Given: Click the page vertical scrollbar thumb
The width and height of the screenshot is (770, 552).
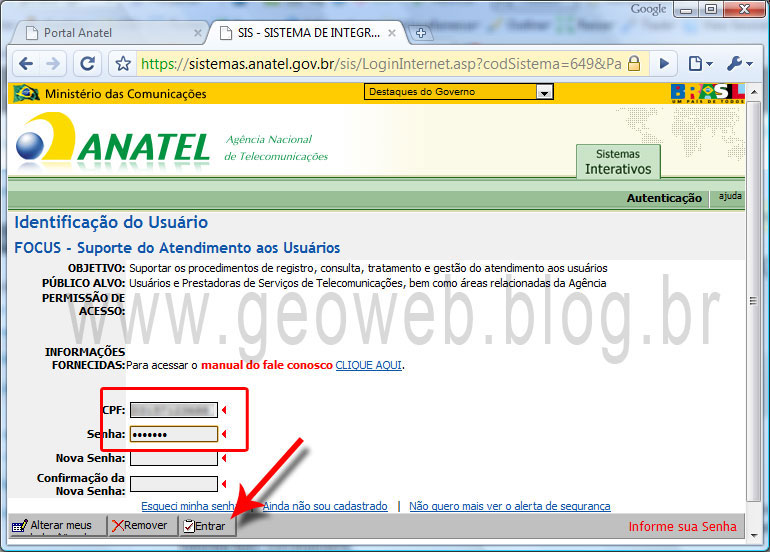Looking at the screenshot, I should click(x=753, y=301).
